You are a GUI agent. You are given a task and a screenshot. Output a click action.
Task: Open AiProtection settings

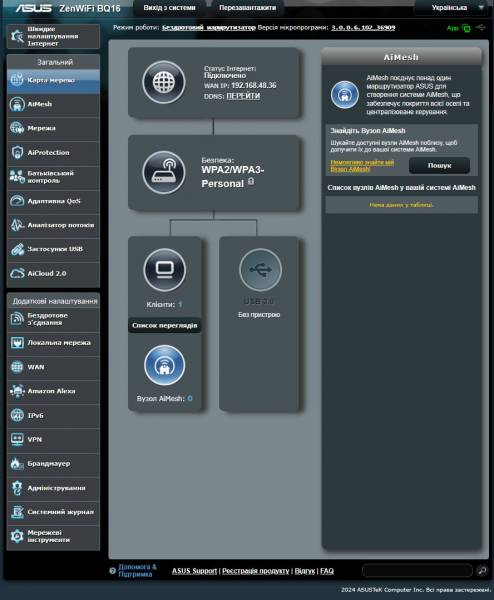click(x=53, y=153)
